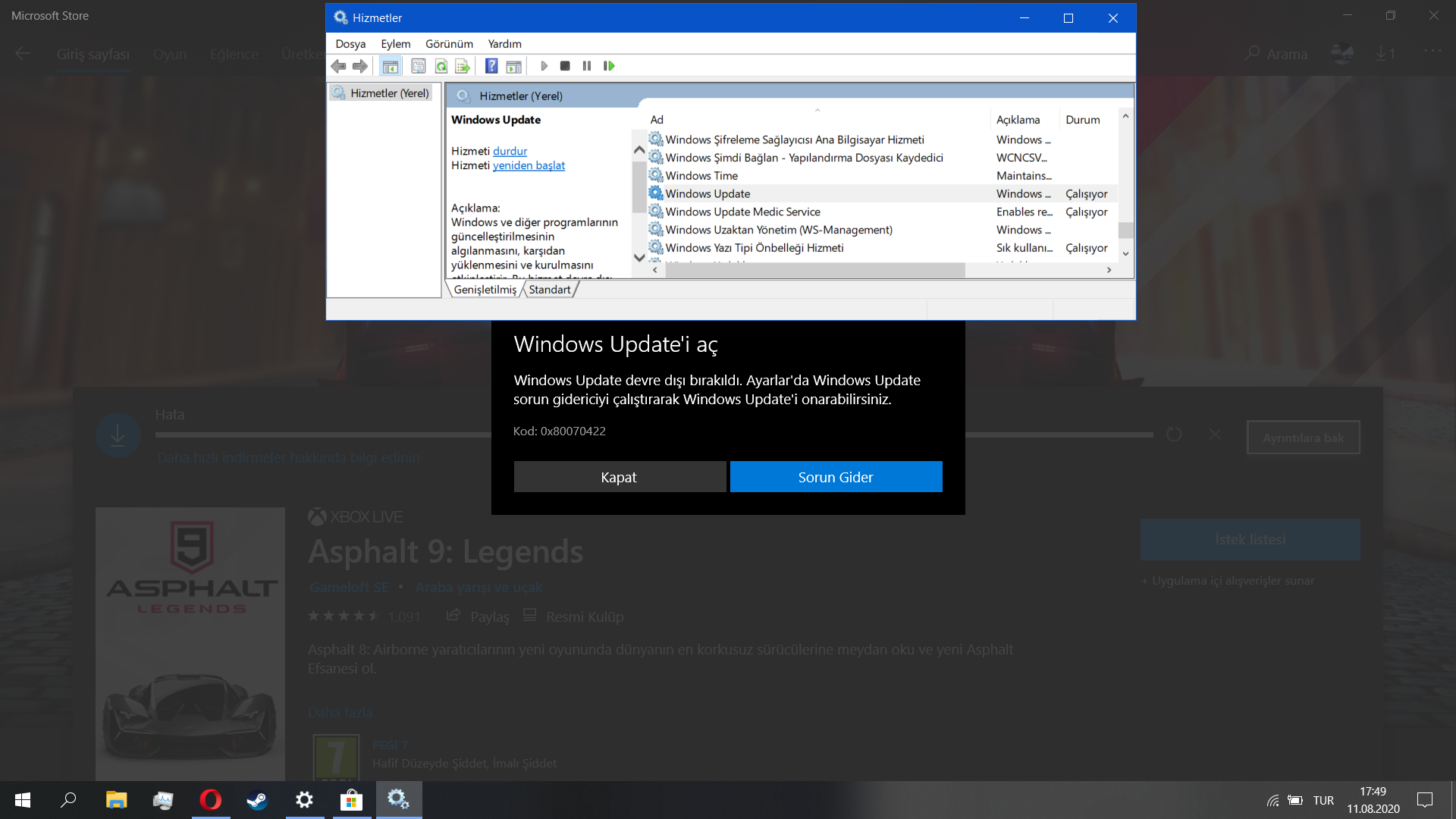Image resolution: width=1456 pixels, height=819 pixels.
Task: Click the description pane scroll-up arrow
Action: point(639,150)
